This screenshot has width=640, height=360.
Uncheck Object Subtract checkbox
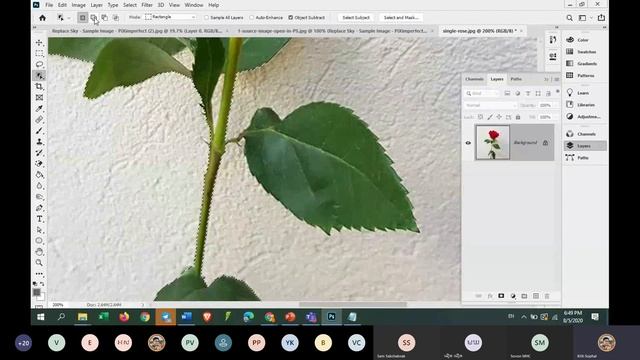291,18
